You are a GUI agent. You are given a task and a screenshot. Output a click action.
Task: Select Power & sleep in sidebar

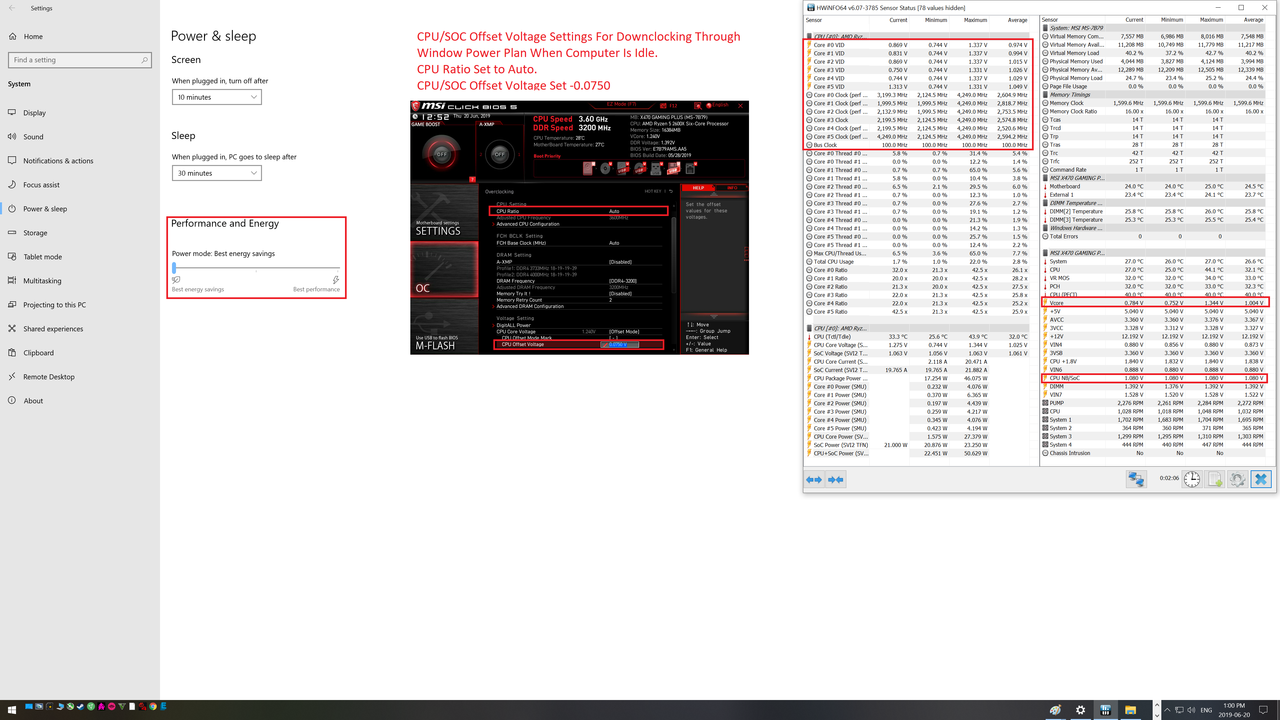45,209
